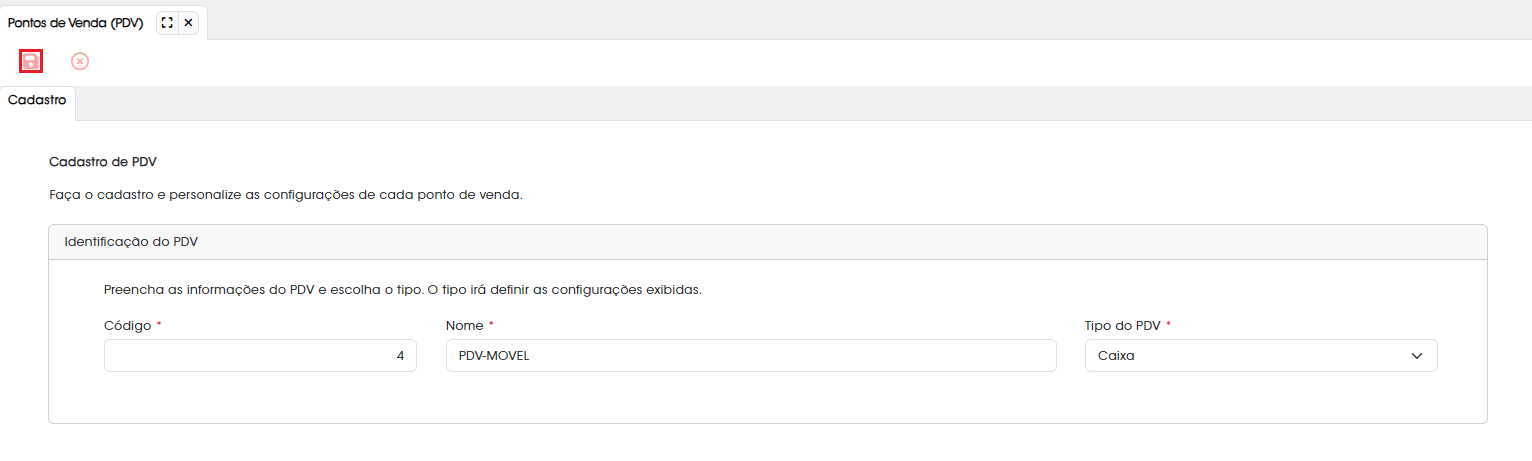Open the Tipo do PDV combo box showing Caixa
Image resolution: width=1532 pixels, height=461 pixels.
click(x=1261, y=355)
